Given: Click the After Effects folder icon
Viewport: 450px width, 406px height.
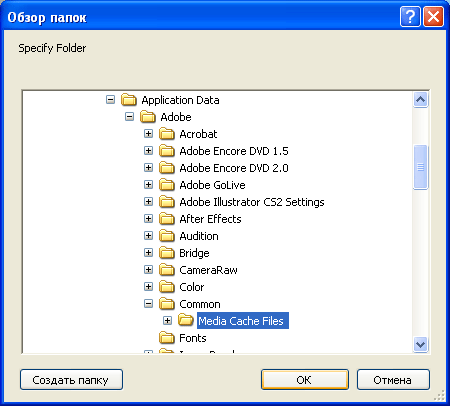Looking at the screenshot, I should (167, 219).
